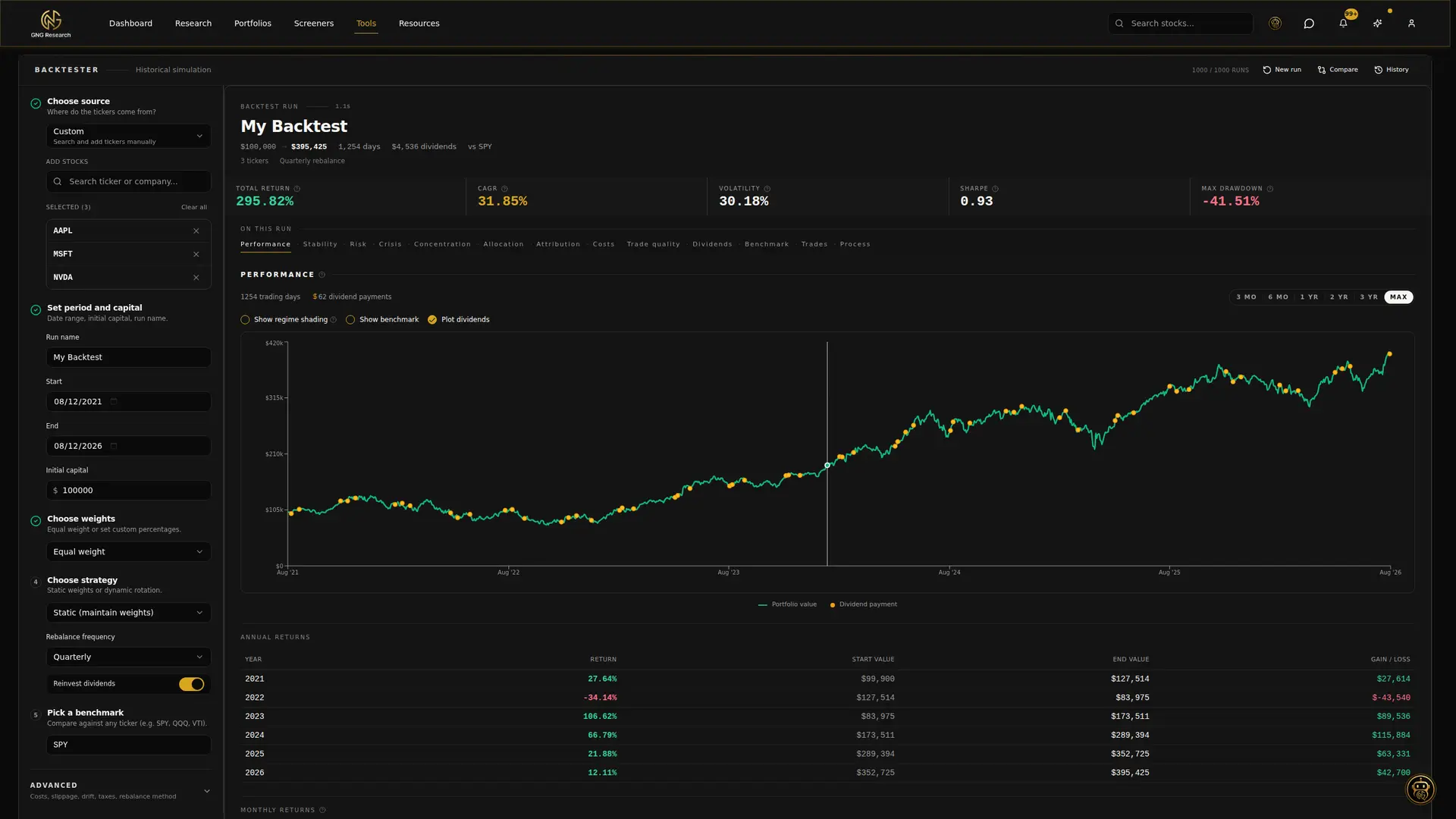Click the Max Drawdown info icon
This screenshot has width=1456, height=819.
pyautogui.click(x=1269, y=189)
